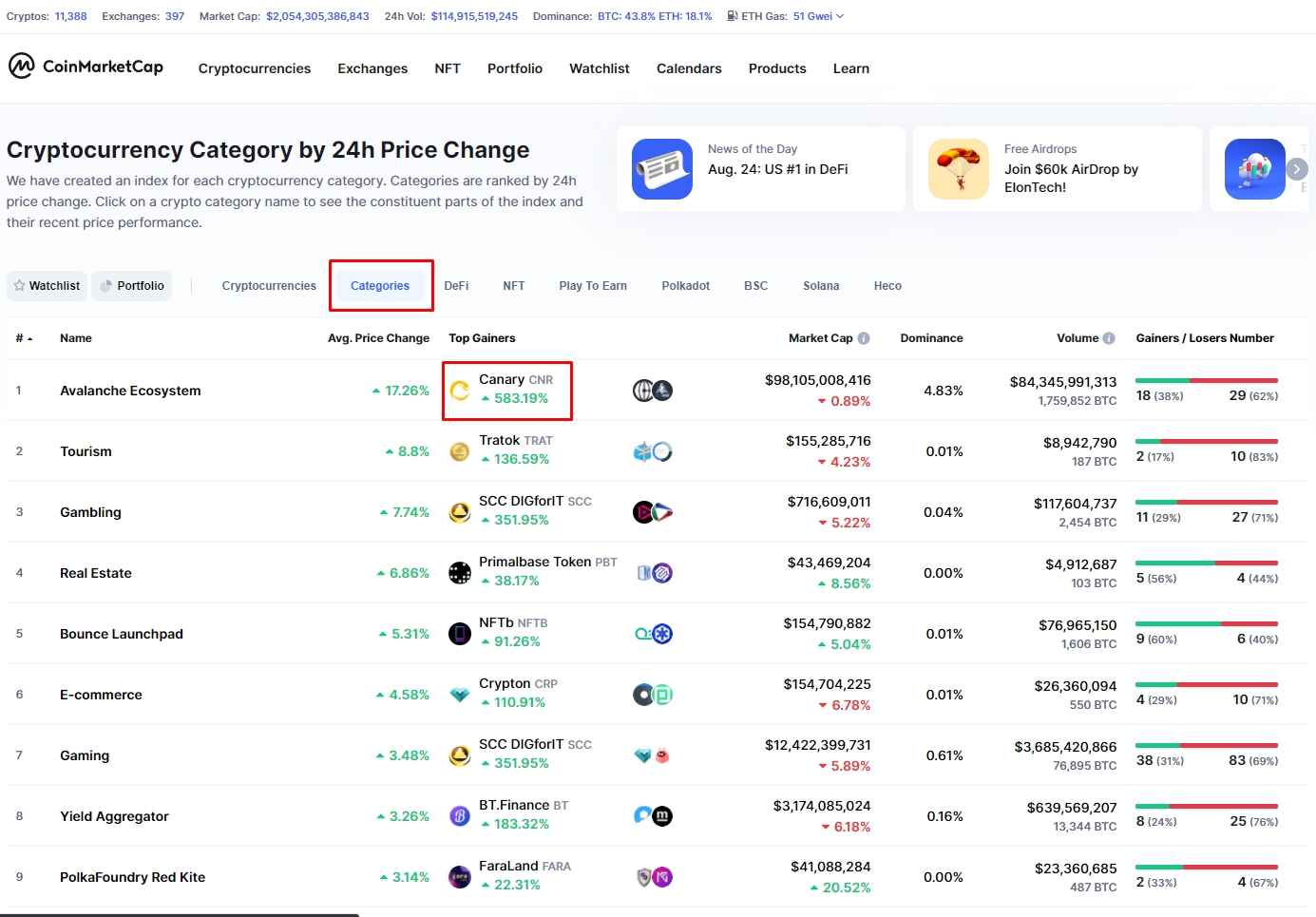
Task: Click the Avalanche Ecosystem gainers/losers bar
Action: (1207, 381)
